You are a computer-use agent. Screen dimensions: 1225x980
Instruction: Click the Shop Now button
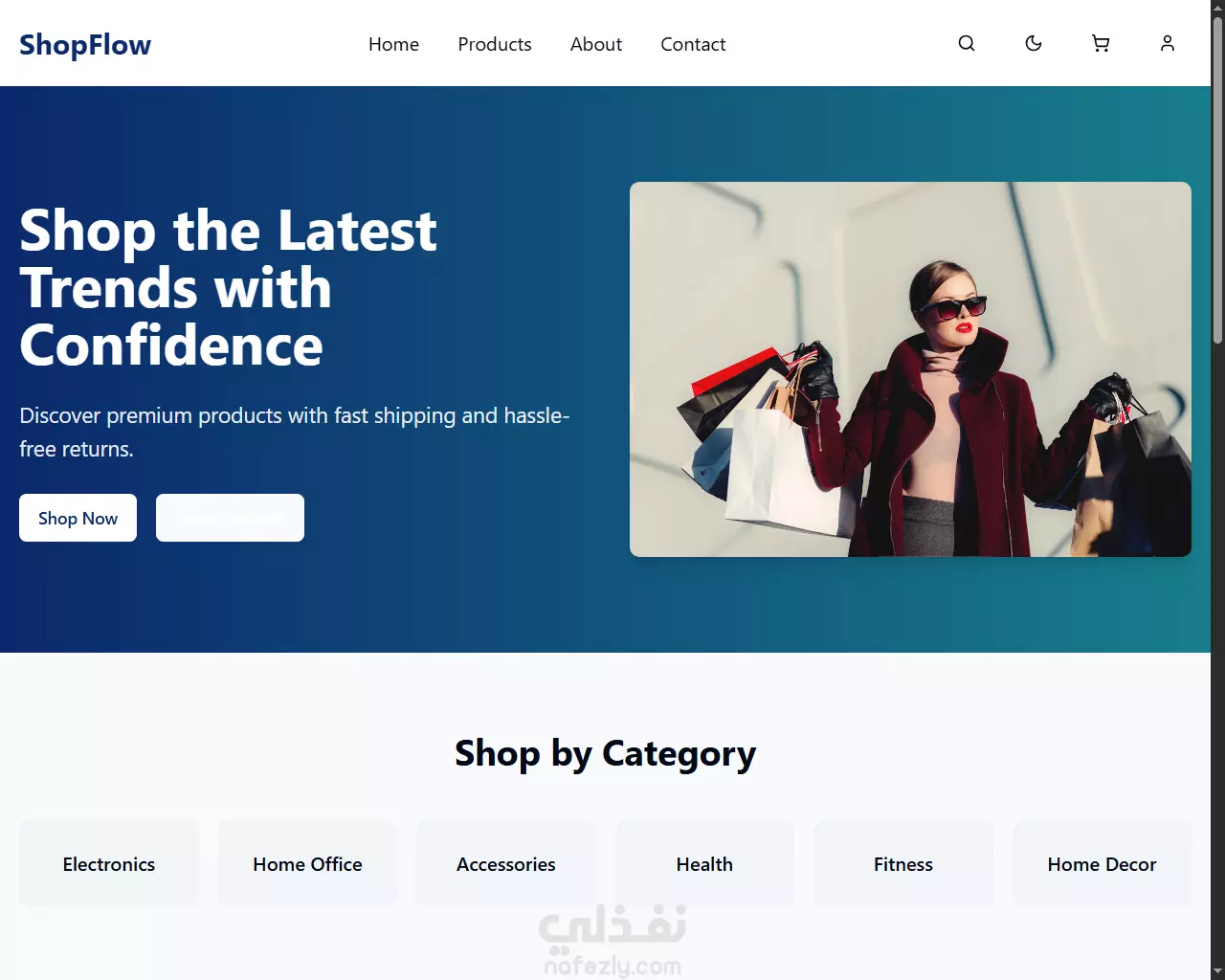coord(78,518)
